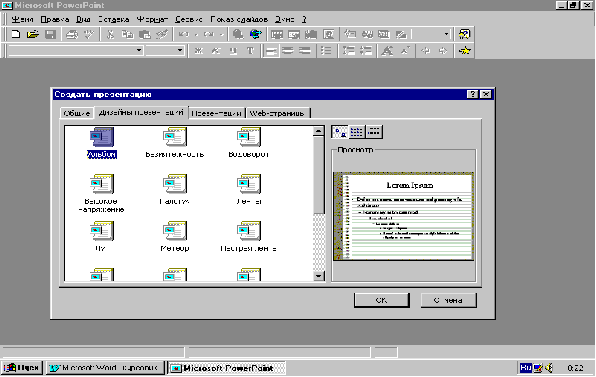
Task: Switch to list view mode
Action: point(357,132)
